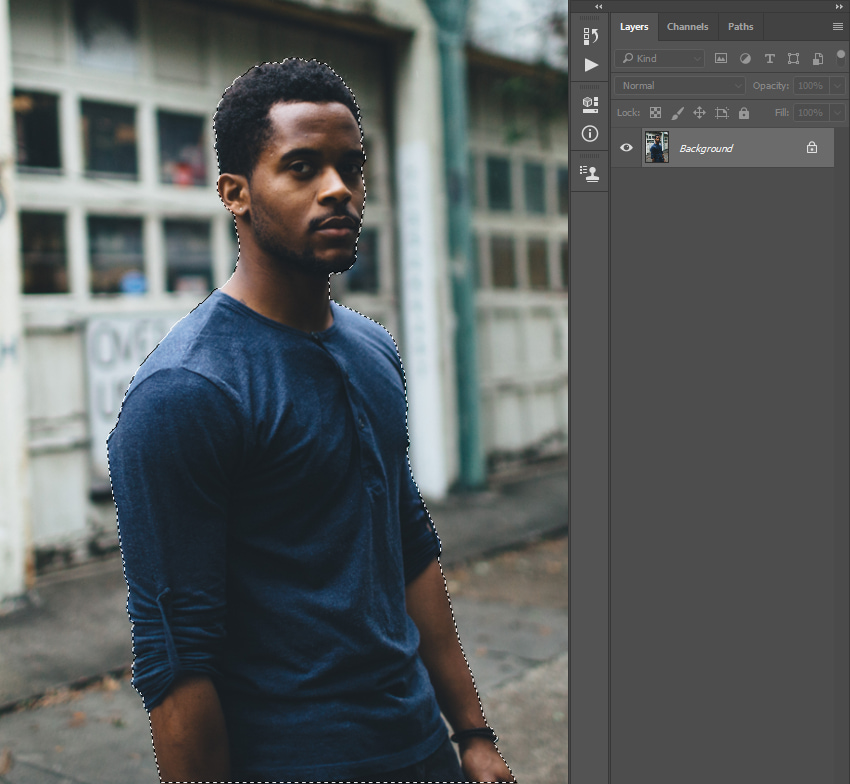Open the Kind filter type dropdown

(x=660, y=59)
